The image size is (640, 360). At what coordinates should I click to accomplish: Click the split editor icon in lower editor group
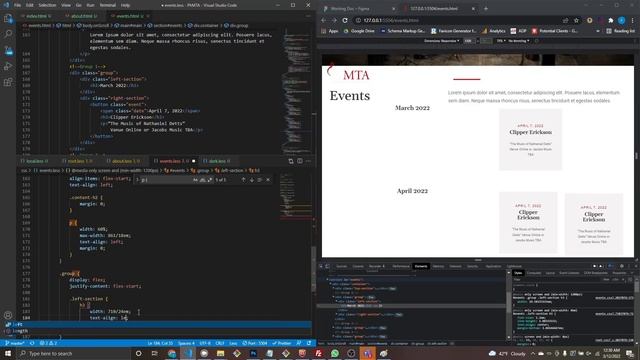pyautogui.click(x=300, y=161)
